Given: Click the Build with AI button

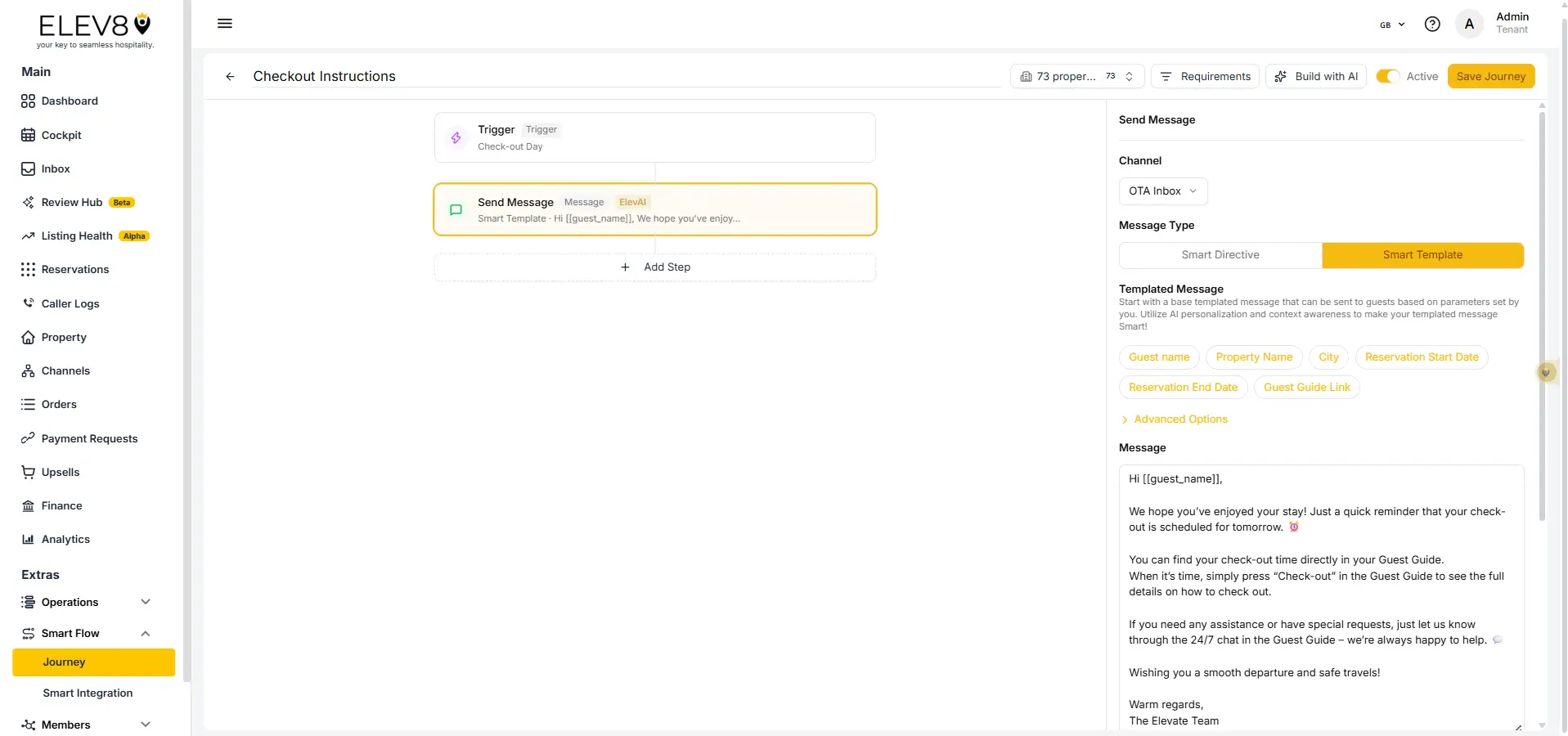Looking at the screenshot, I should click(1316, 76).
